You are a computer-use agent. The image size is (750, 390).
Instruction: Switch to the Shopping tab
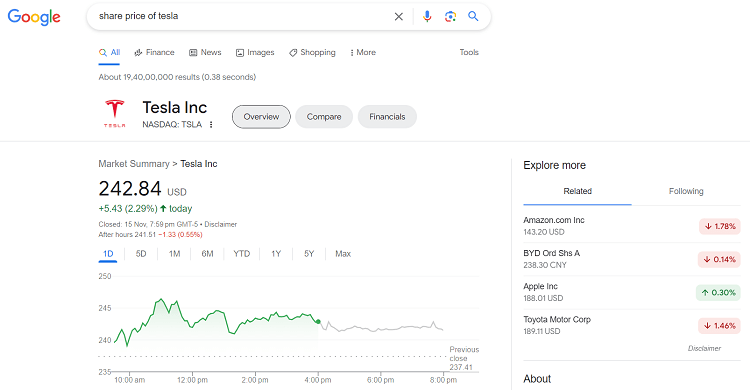click(312, 53)
